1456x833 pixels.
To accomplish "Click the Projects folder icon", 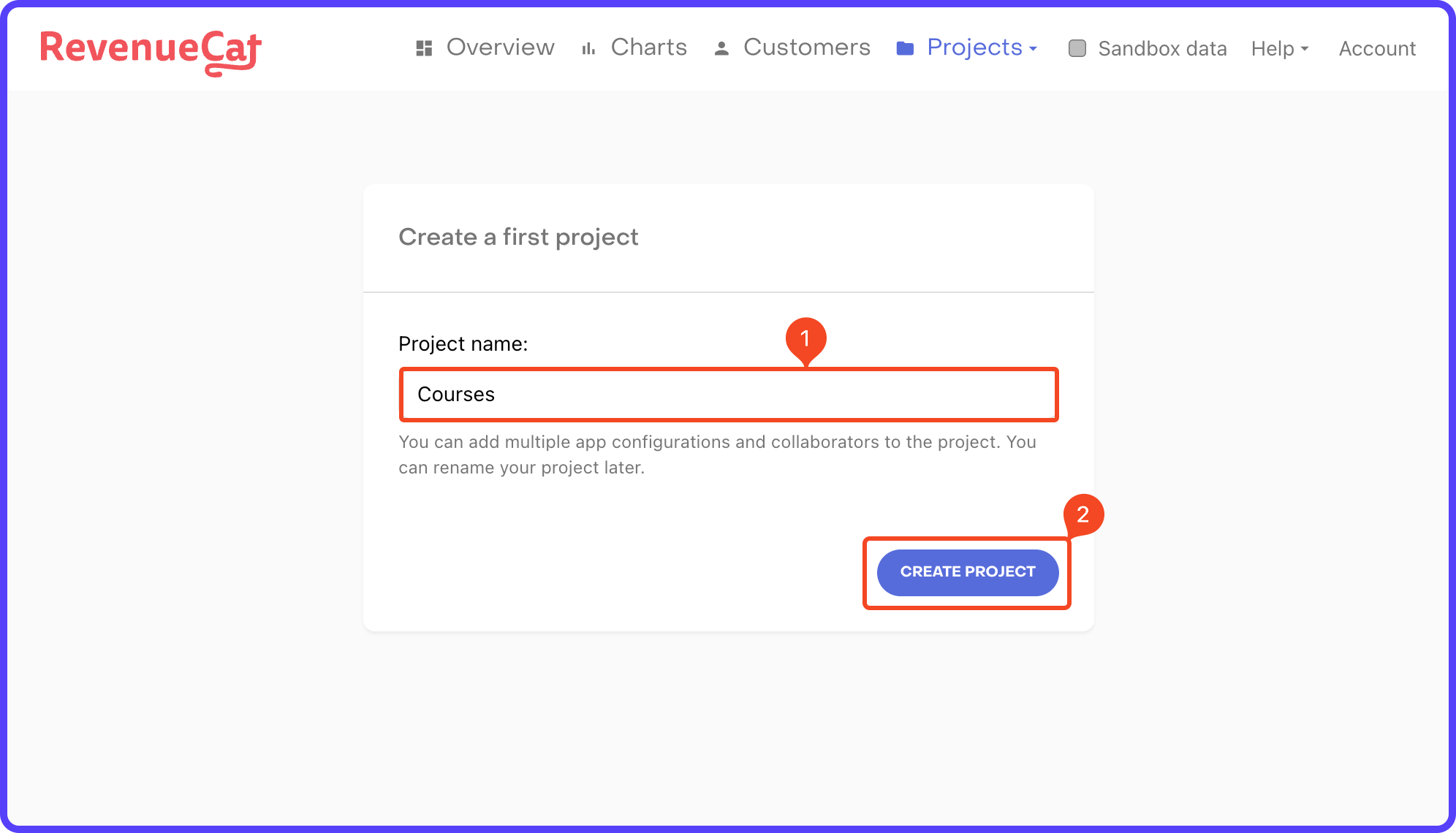I will pos(905,48).
